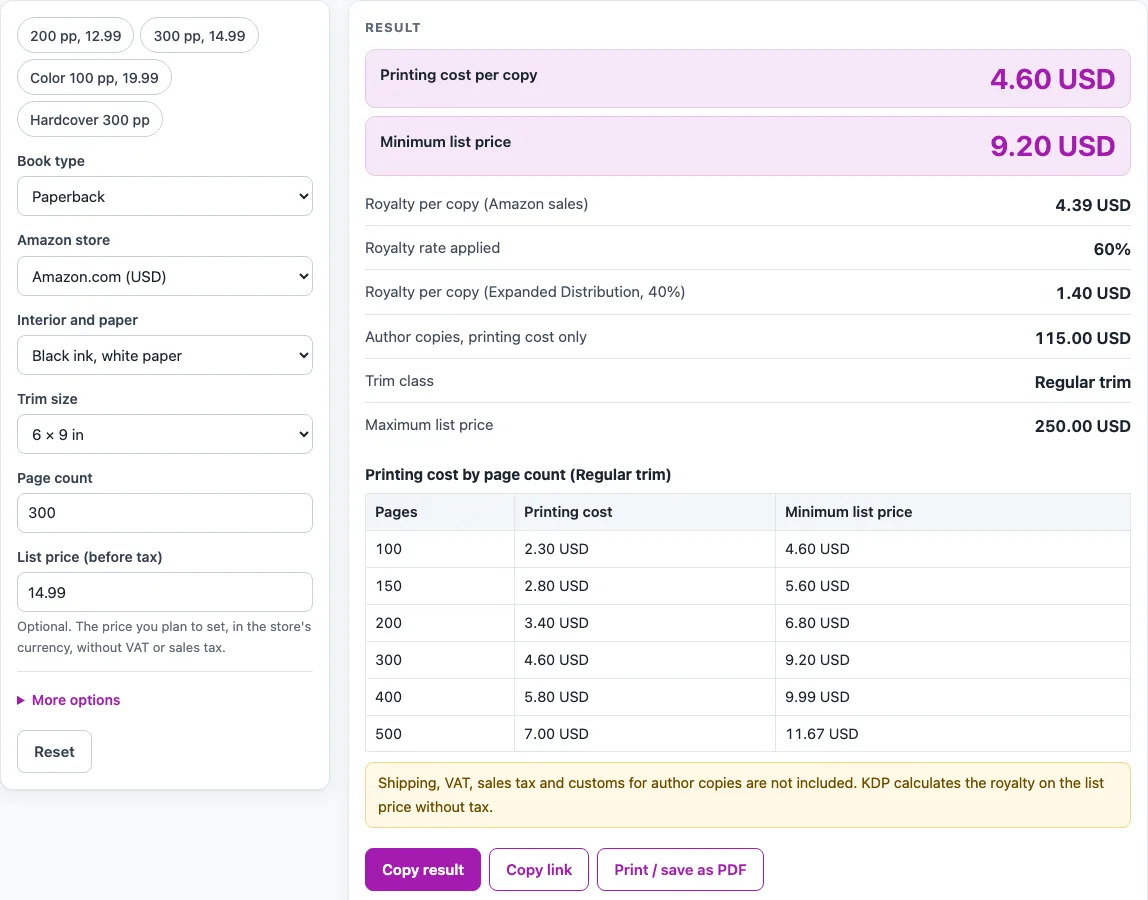Click the Copy result button
1148x900 pixels.
click(x=423, y=869)
